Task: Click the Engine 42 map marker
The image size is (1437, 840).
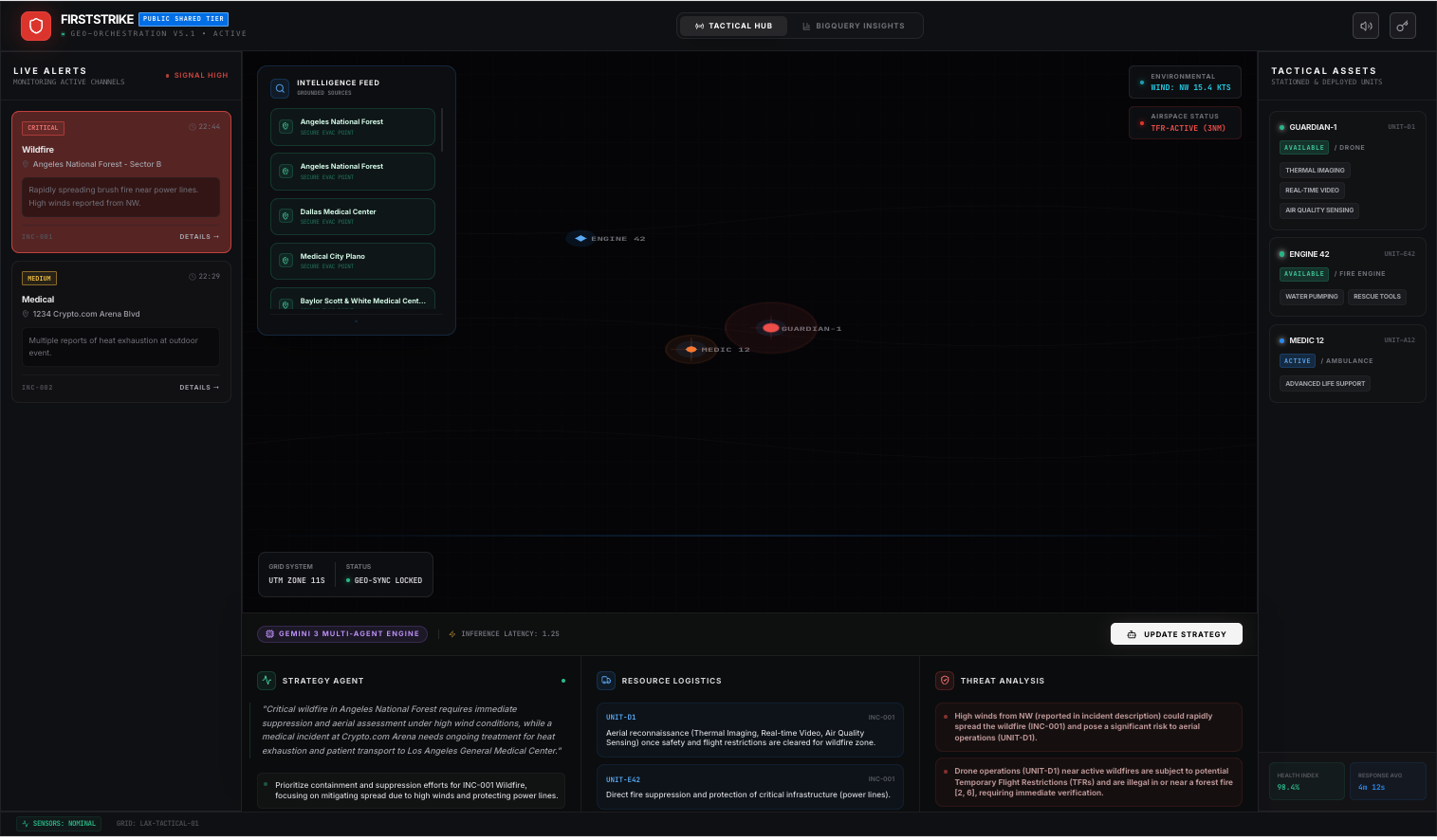Action: [580, 238]
